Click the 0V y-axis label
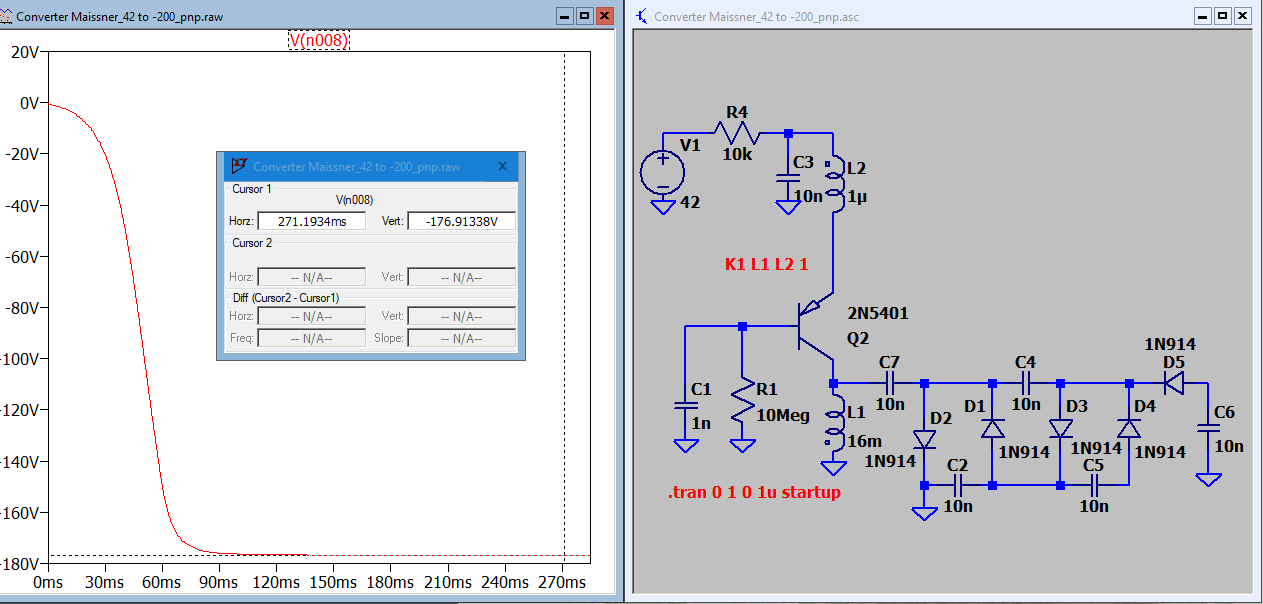This screenshot has height=604, width=1263. click(29, 103)
